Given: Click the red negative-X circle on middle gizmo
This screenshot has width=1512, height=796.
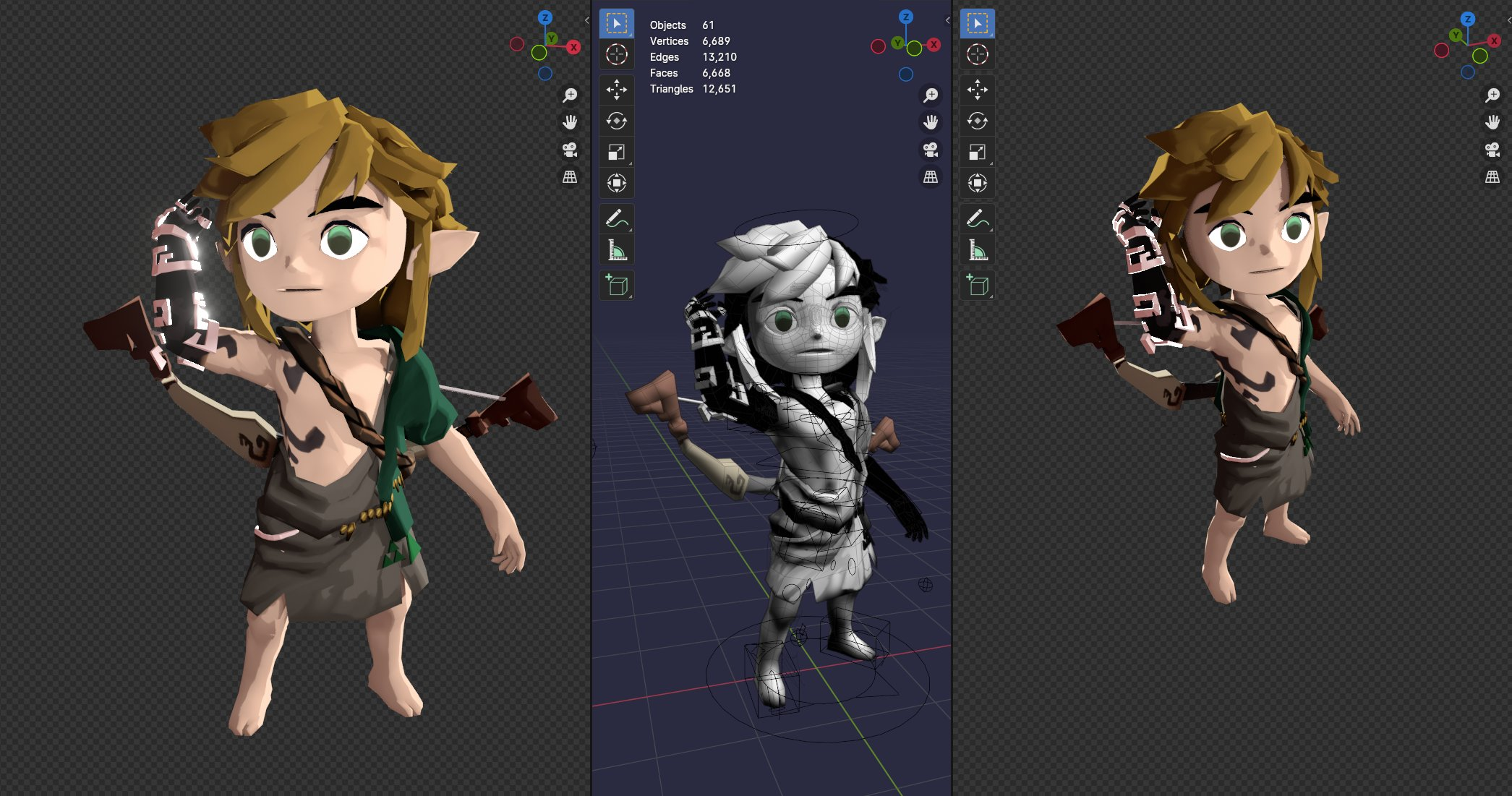Looking at the screenshot, I should pos(878,47).
